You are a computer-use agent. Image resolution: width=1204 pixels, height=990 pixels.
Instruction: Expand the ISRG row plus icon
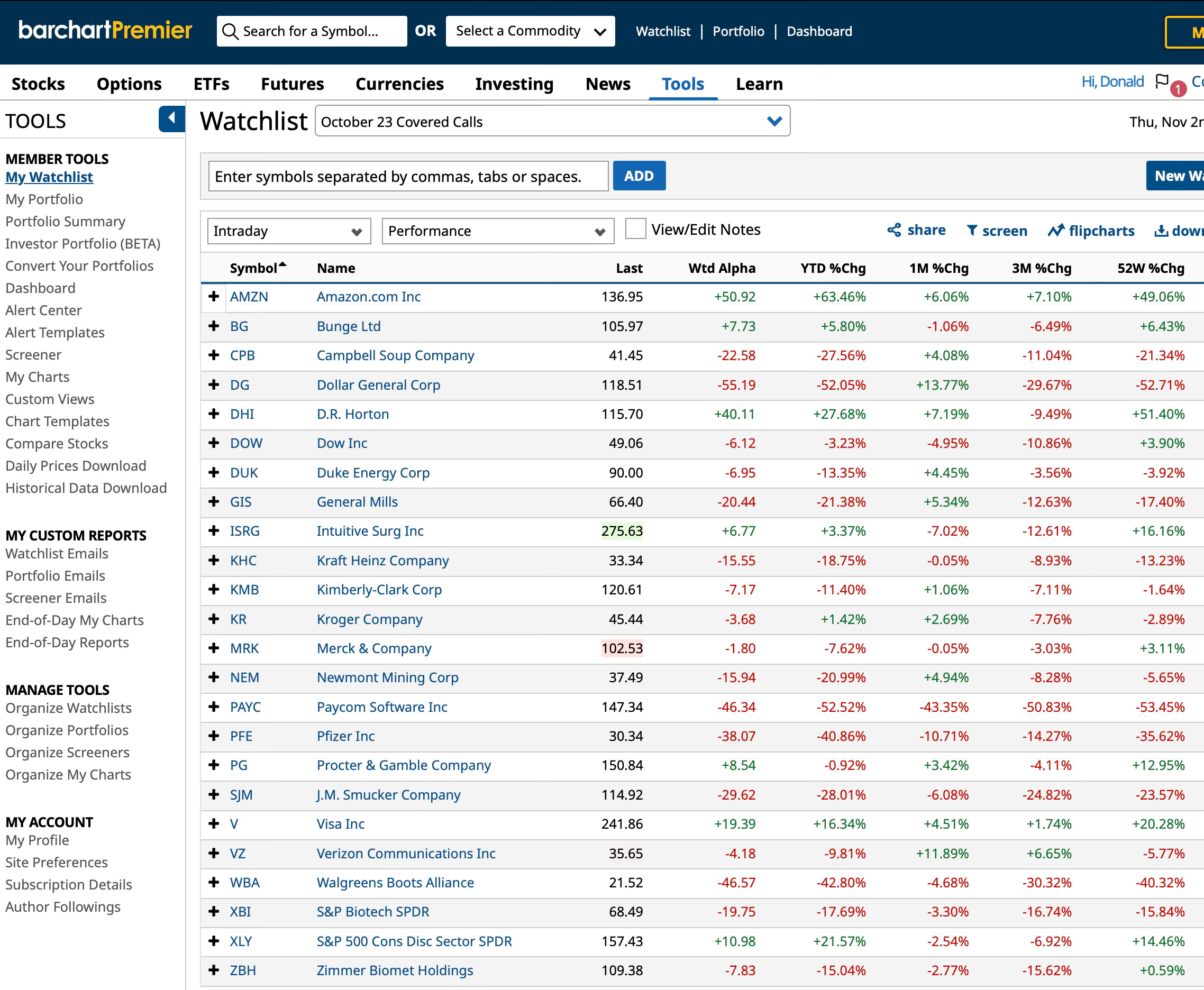click(x=214, y=531)
